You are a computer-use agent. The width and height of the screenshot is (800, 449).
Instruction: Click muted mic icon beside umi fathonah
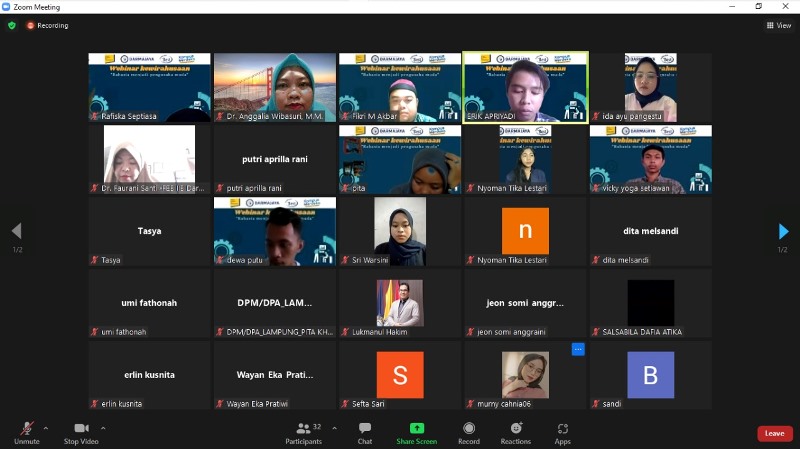94,332
